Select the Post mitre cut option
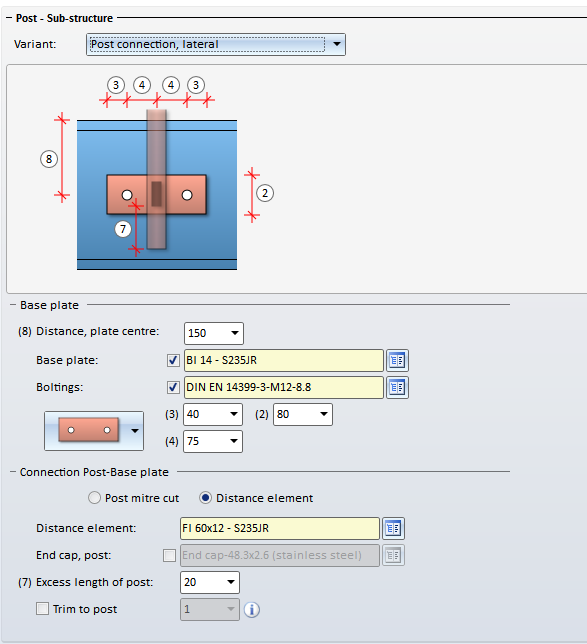The height and width of the screenshot is (644, 587). pyautogui.click(x=94, y=498)
